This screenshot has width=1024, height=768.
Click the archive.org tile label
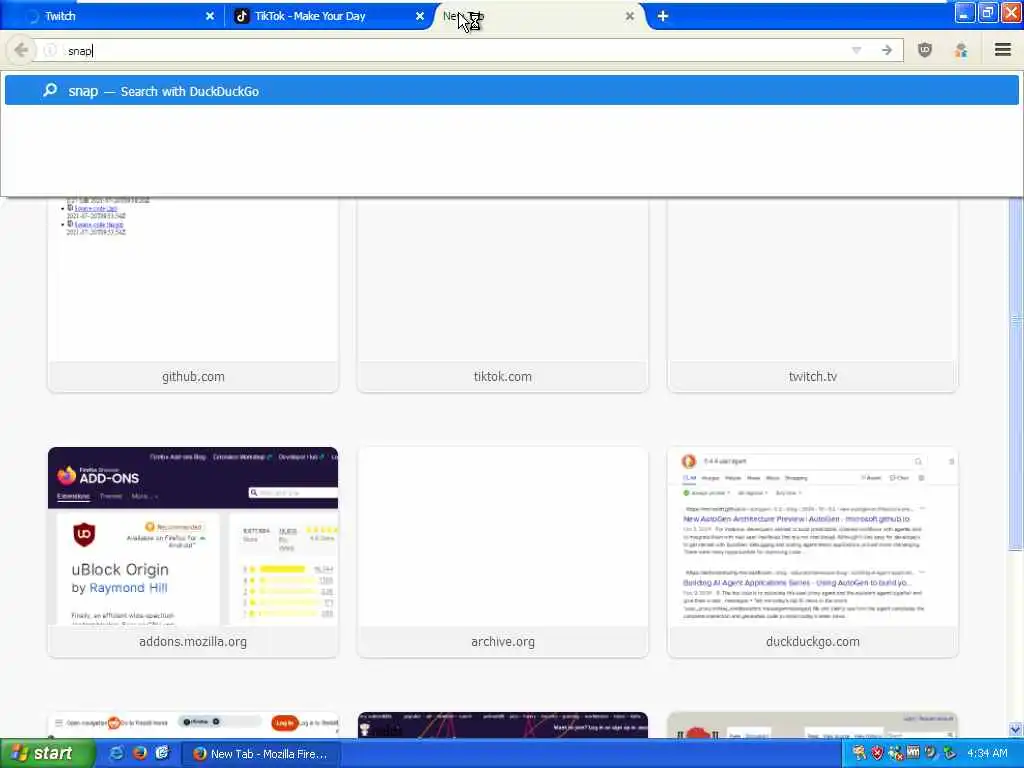click(x=503, y=642)
